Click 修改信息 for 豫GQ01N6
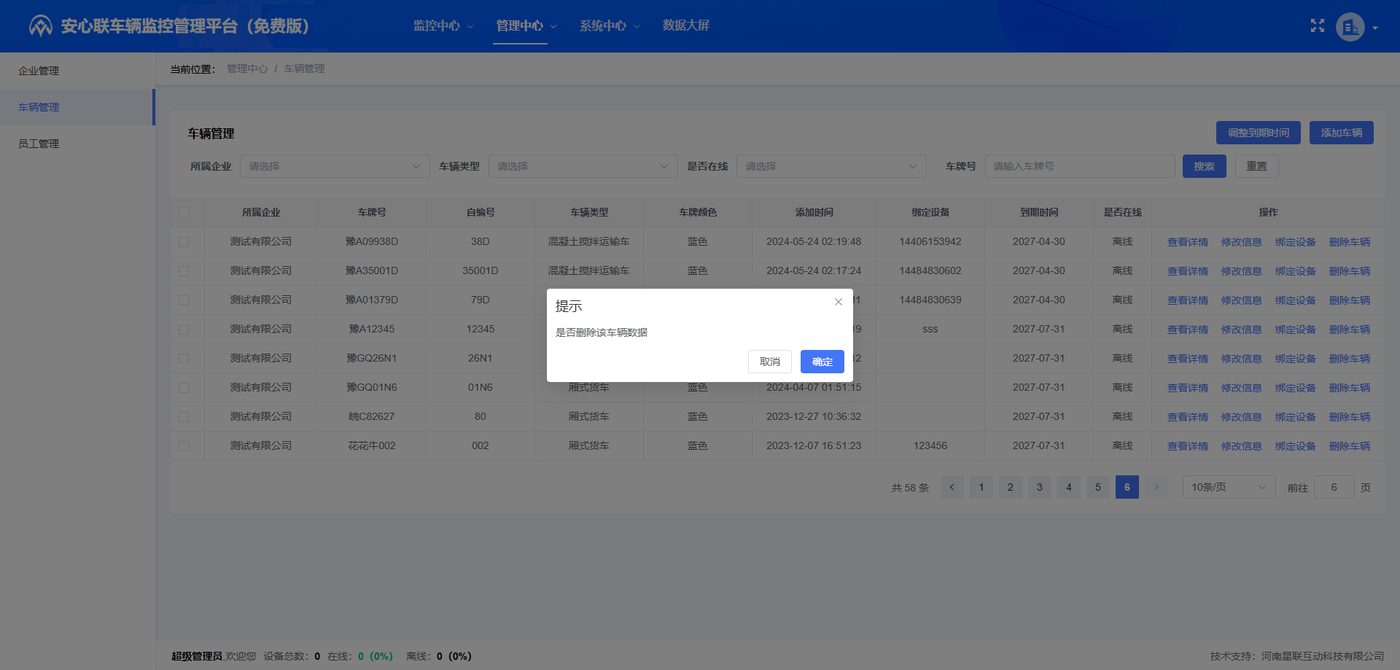 [x=1241, y=388]
